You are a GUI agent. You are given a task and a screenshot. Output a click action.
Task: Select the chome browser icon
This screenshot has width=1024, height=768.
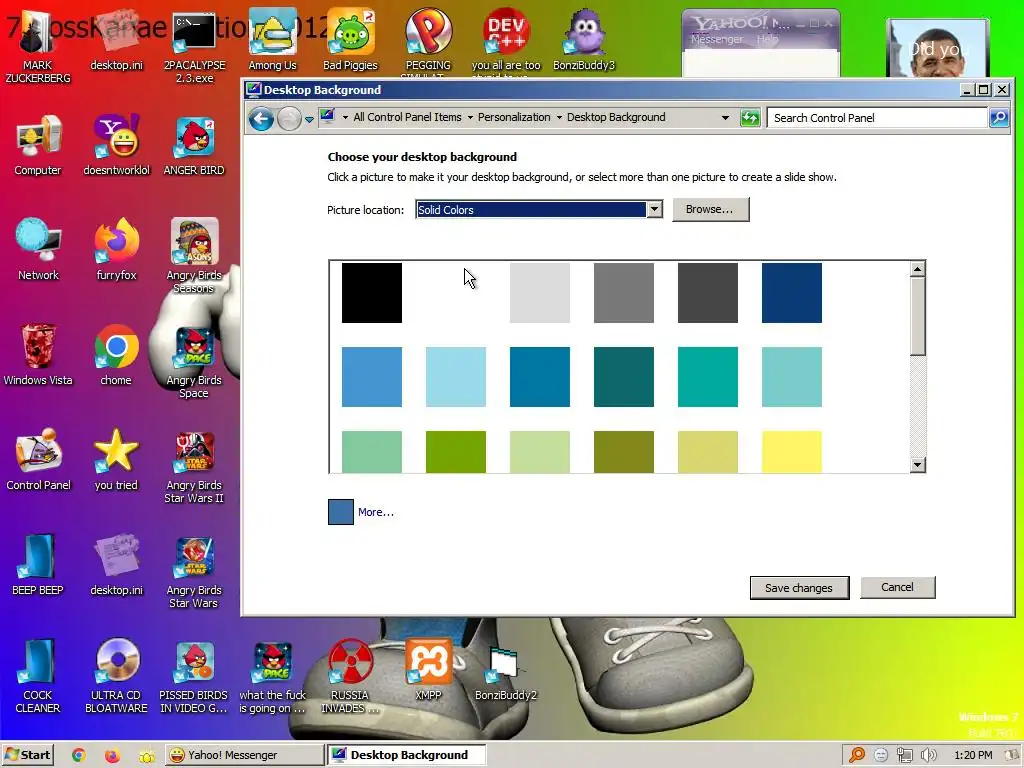116,356
